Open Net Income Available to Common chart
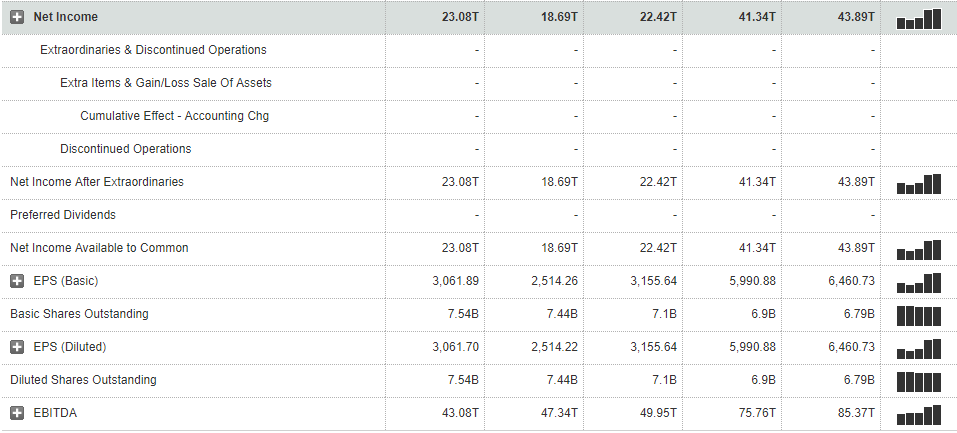Image resolution: width=957 pixels, height=433 pixels. [919, 249]
